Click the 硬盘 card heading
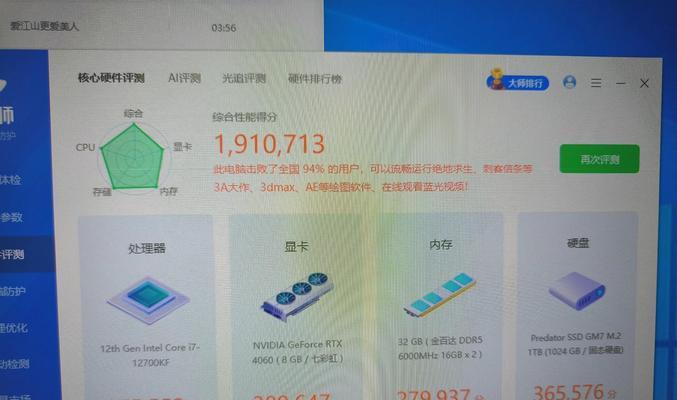Screen dimensions: 677x400 point(578,243)
